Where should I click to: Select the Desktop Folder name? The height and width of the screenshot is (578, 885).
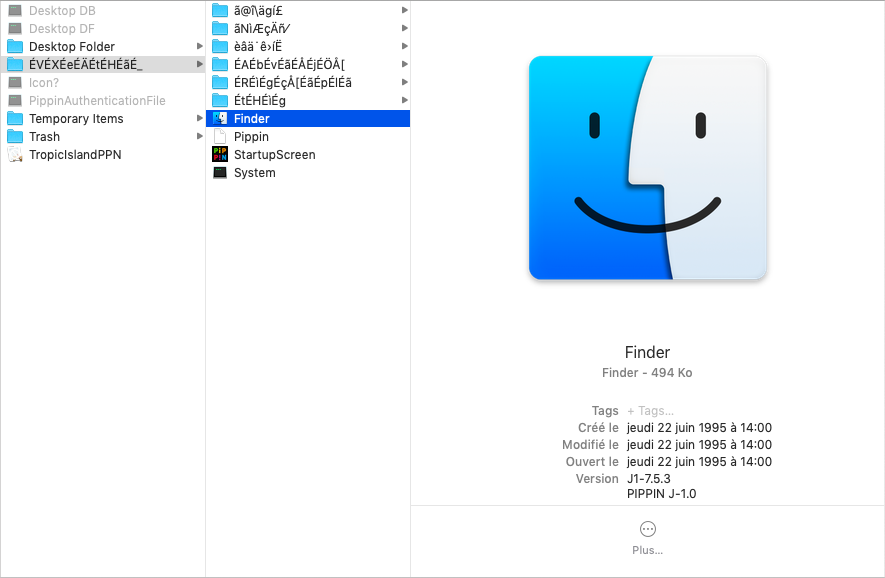click(72, 46)
